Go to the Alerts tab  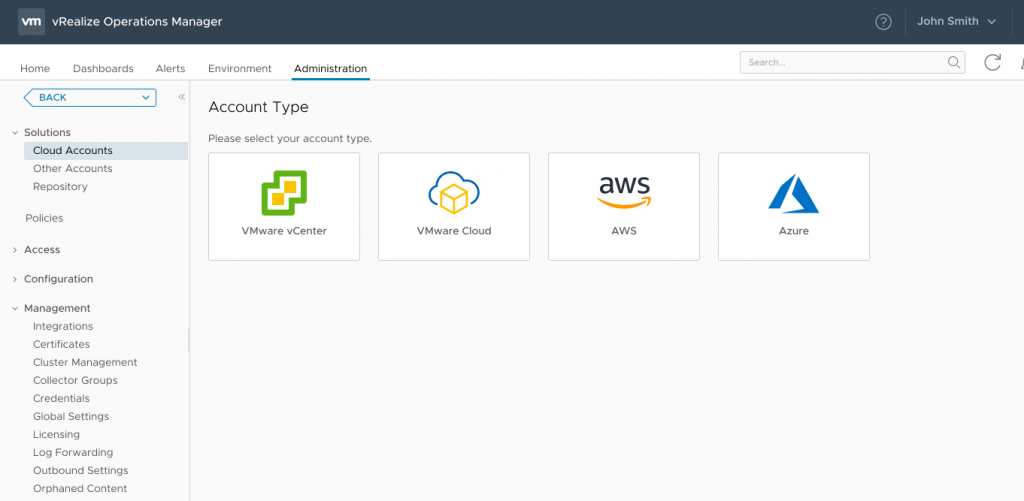coord(170,69)
